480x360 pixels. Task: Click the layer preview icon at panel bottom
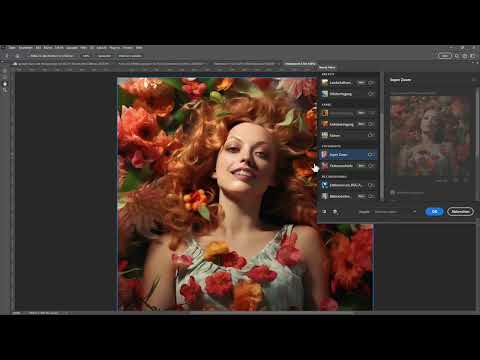(336, 212)
